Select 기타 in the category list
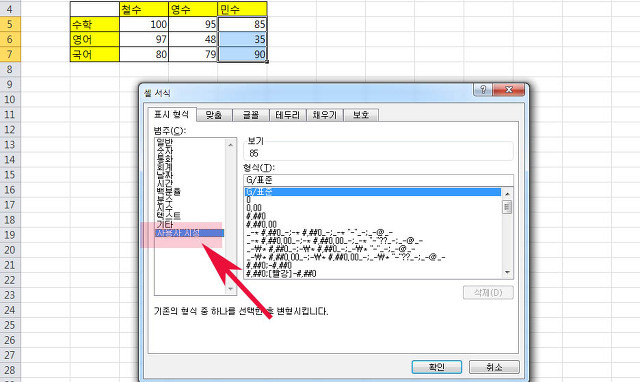 coord(164,224)
